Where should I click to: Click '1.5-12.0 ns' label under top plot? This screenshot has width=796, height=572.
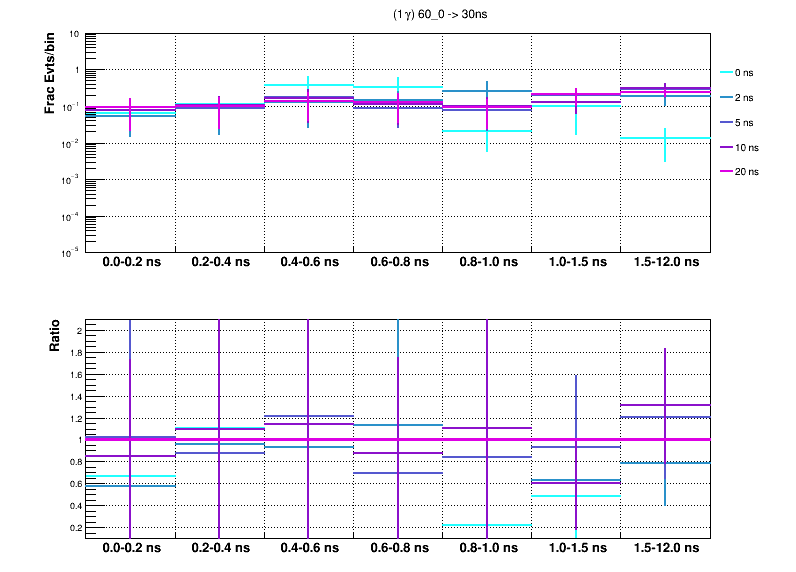coord(665,263)
